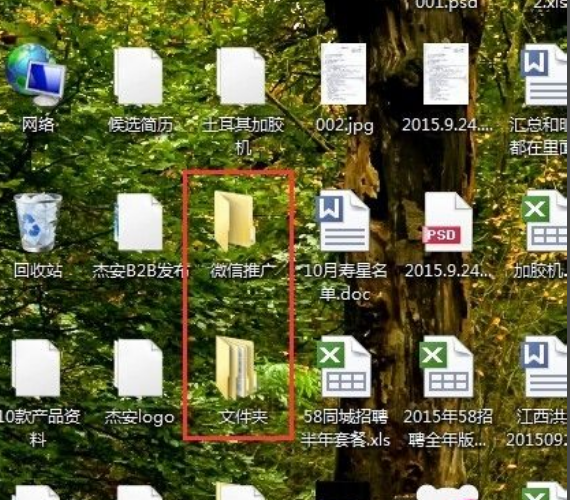Select the 微信推广 label text
The image size is (570, 500).
point(243,271)
